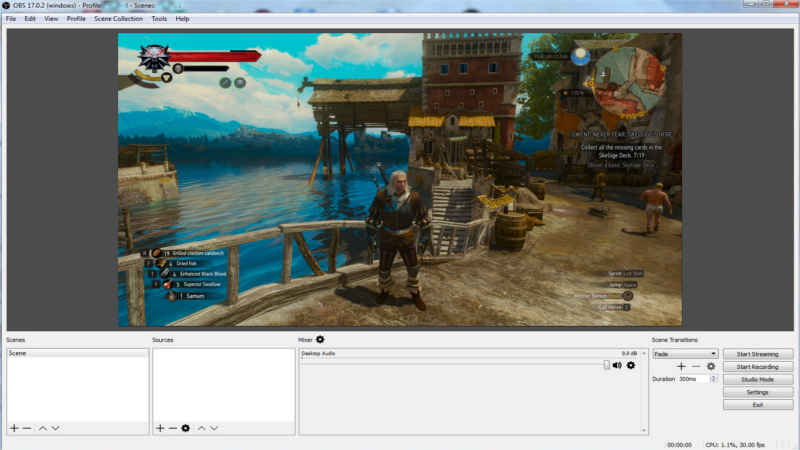
Task: Click the Desktop Audio label
Action: (318, 353)
